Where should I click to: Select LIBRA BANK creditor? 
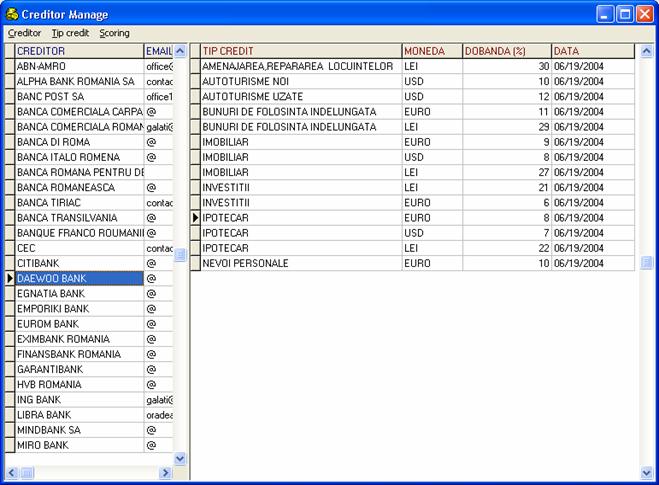(x=79, y=414)
